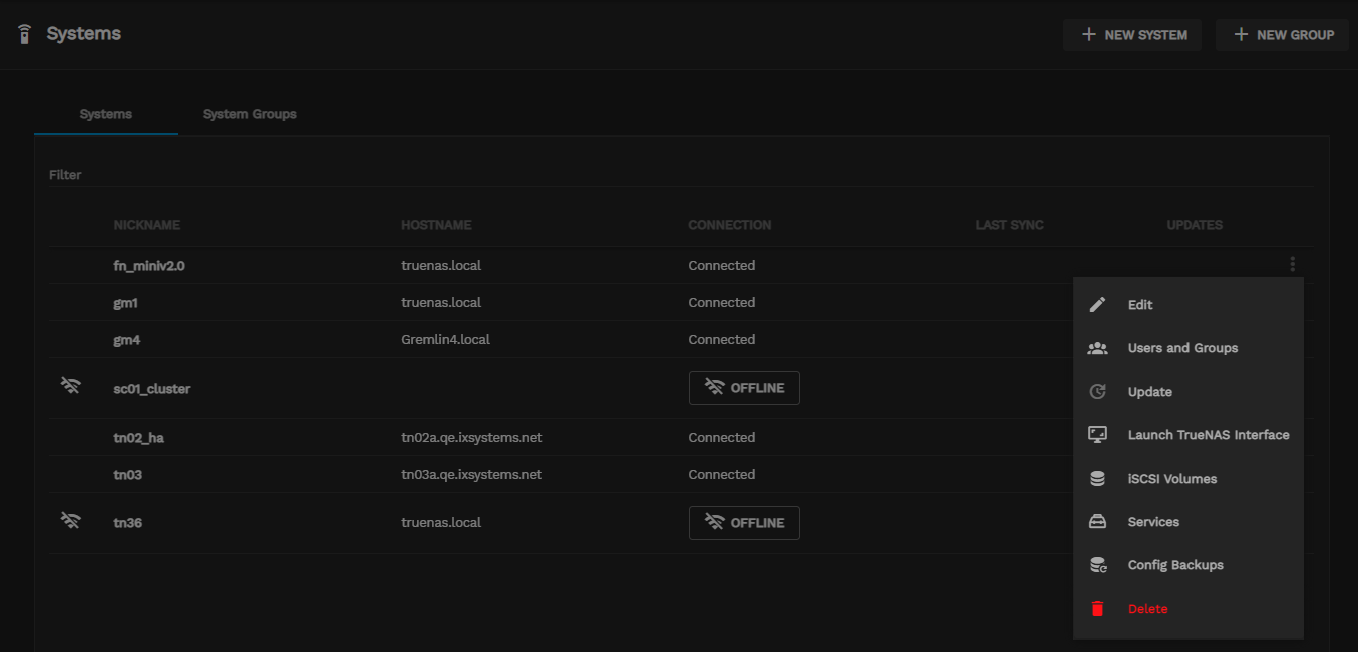Choose Config Backups from the context menu
1358x652 pixels.
pyautogui.click(x=1175, y=565)
